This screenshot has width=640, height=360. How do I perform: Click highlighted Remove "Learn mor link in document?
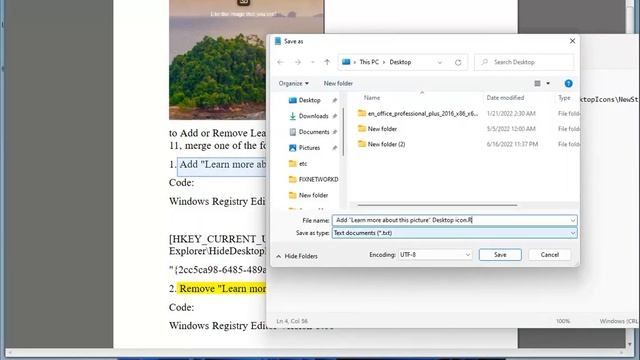[223, 289]
